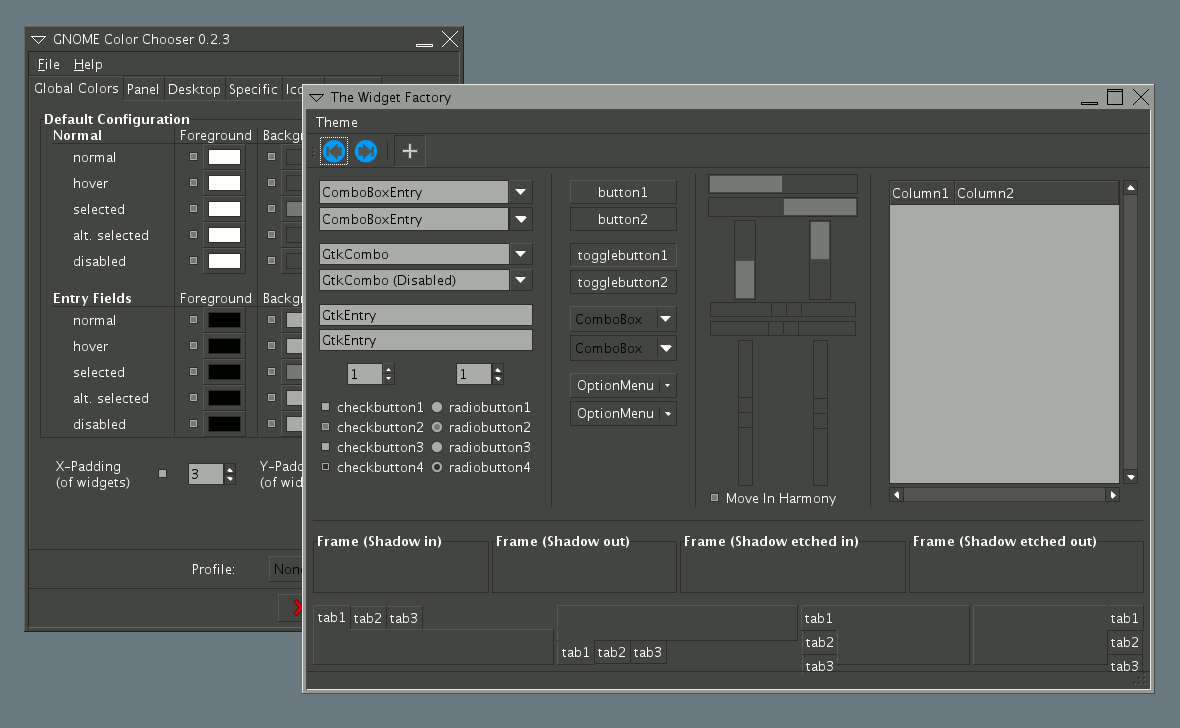Image resolution: width=1180 pixels, height=728 pixels.
Task: Enable Entry Fields 'hover' foreground checkbox
Action: pyautogui.click(x=193, y=346)
